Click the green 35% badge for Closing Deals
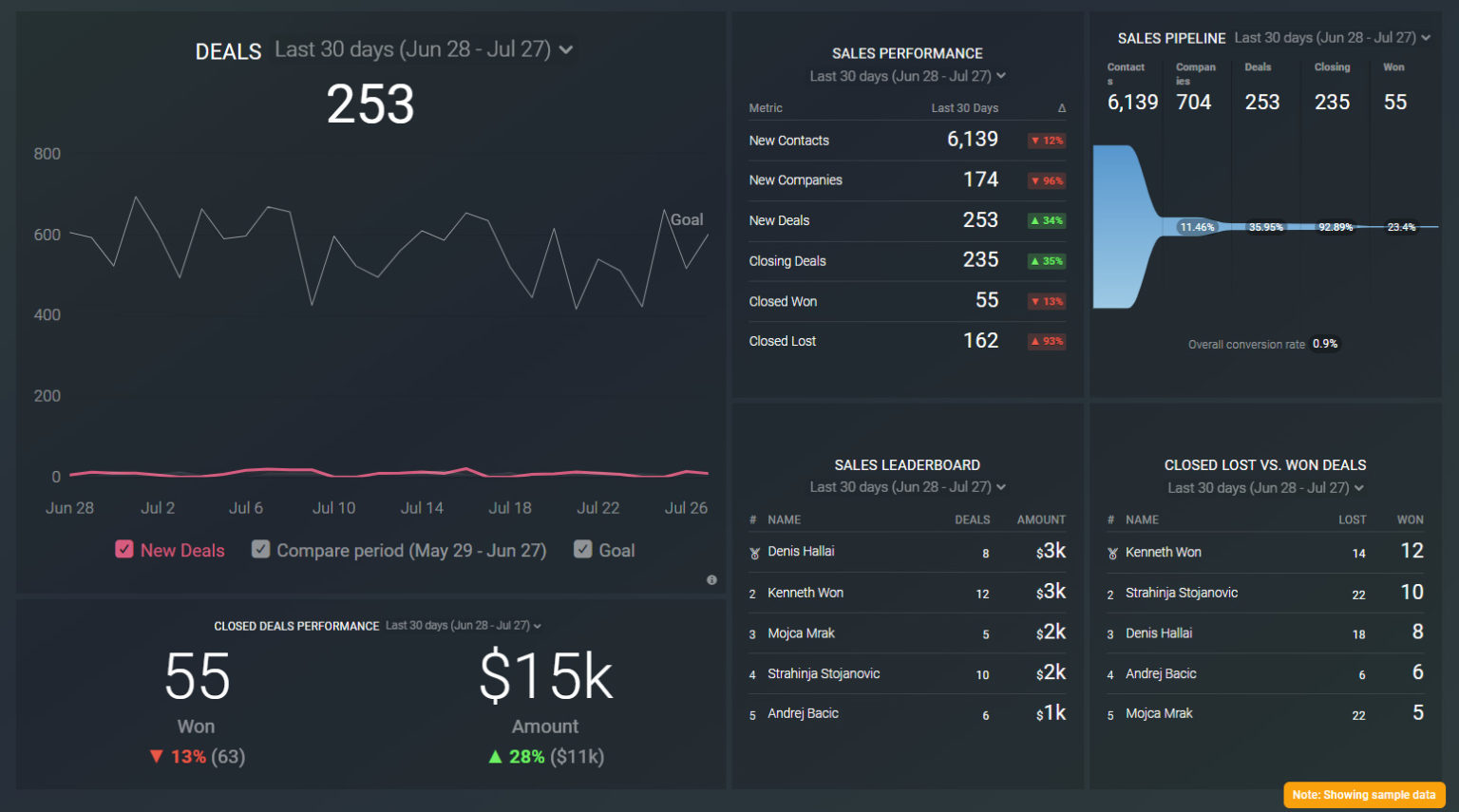The height and width of the screenshot is (812, 1459). pyautogui.click(x=1046, y=261)
